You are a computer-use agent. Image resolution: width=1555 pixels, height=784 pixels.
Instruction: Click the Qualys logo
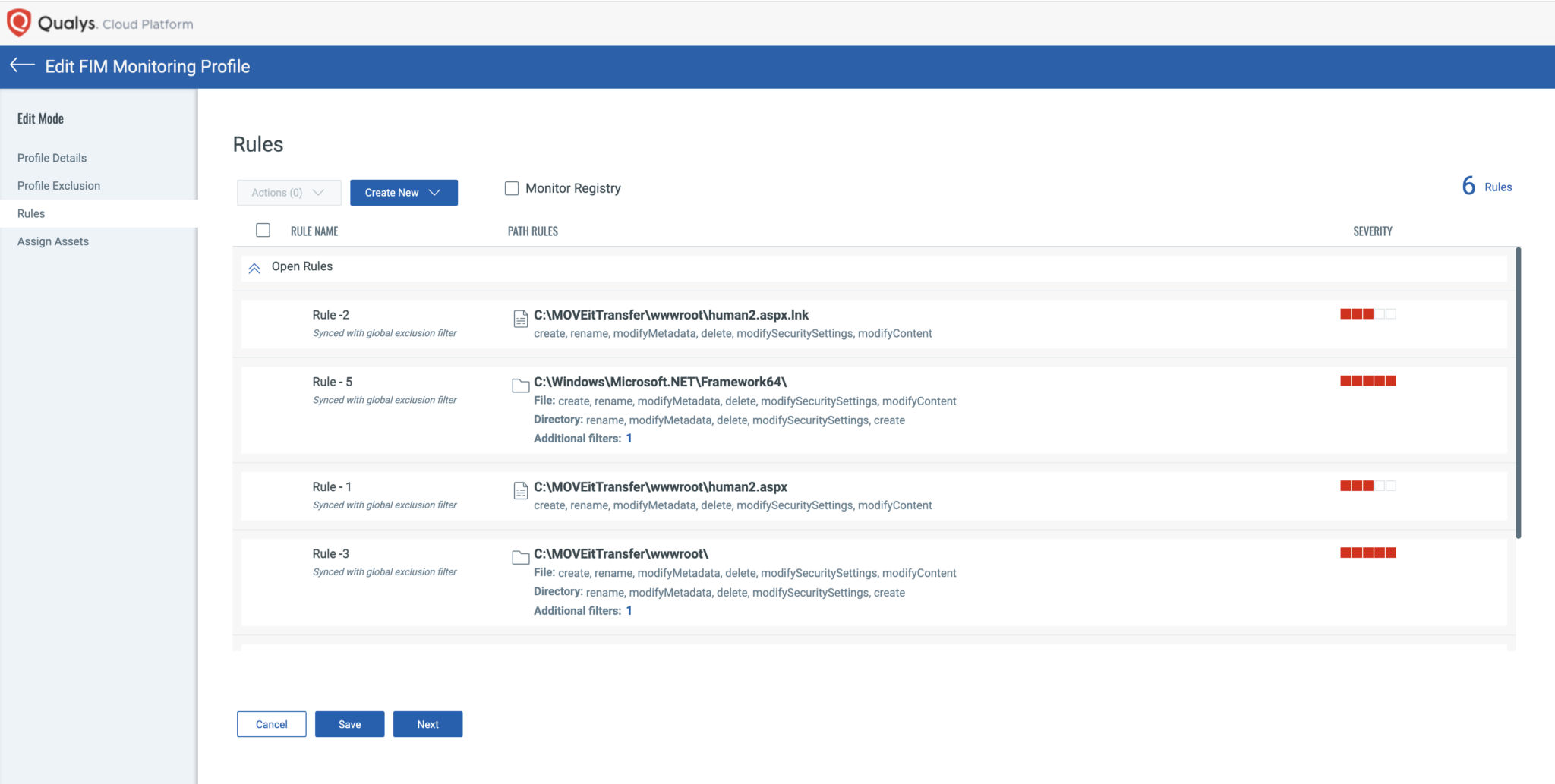[20, 23]
